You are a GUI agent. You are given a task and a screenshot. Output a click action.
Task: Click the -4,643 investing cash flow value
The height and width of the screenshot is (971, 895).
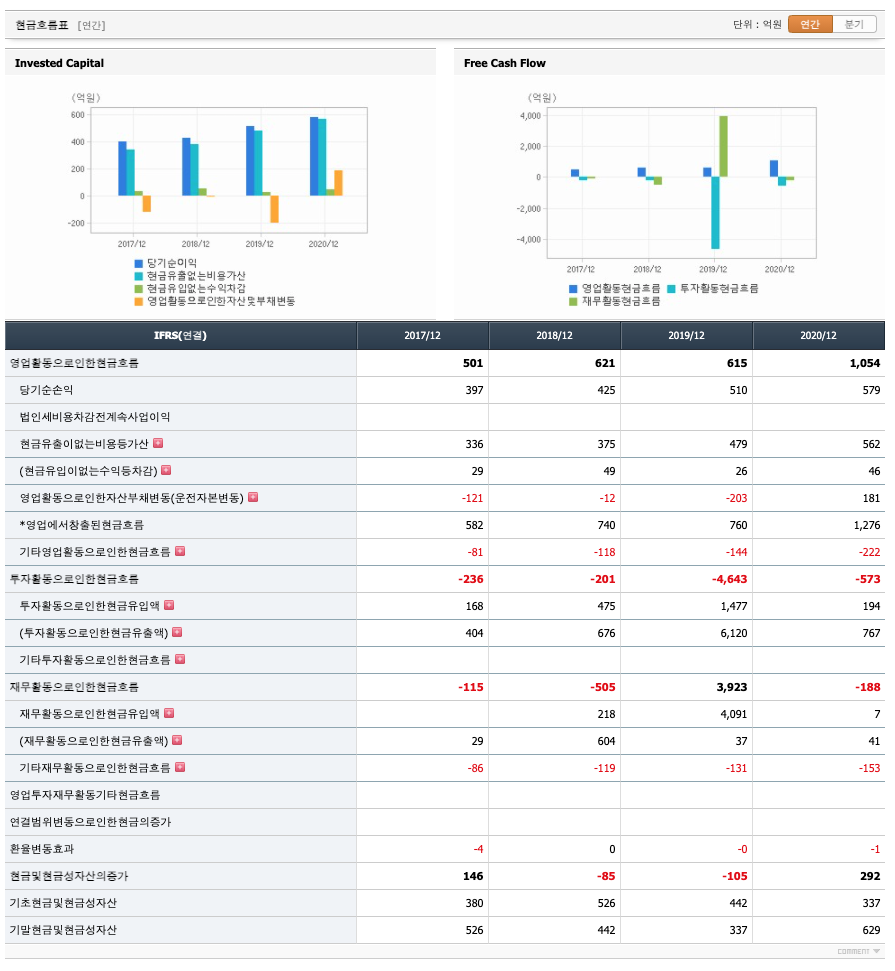730,579
